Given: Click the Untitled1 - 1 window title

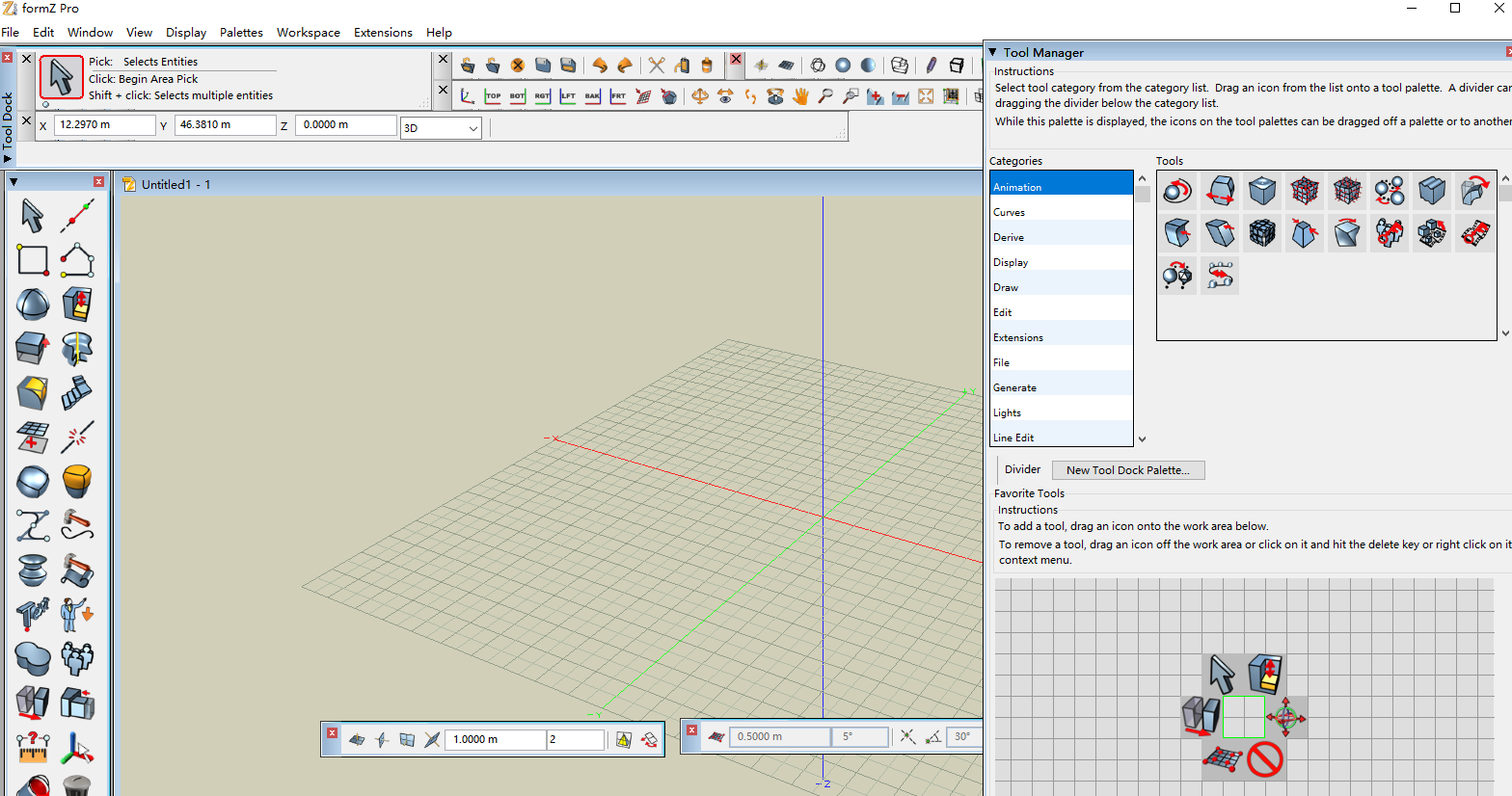Looking at the screenshot, I should (x=175, y=184).
